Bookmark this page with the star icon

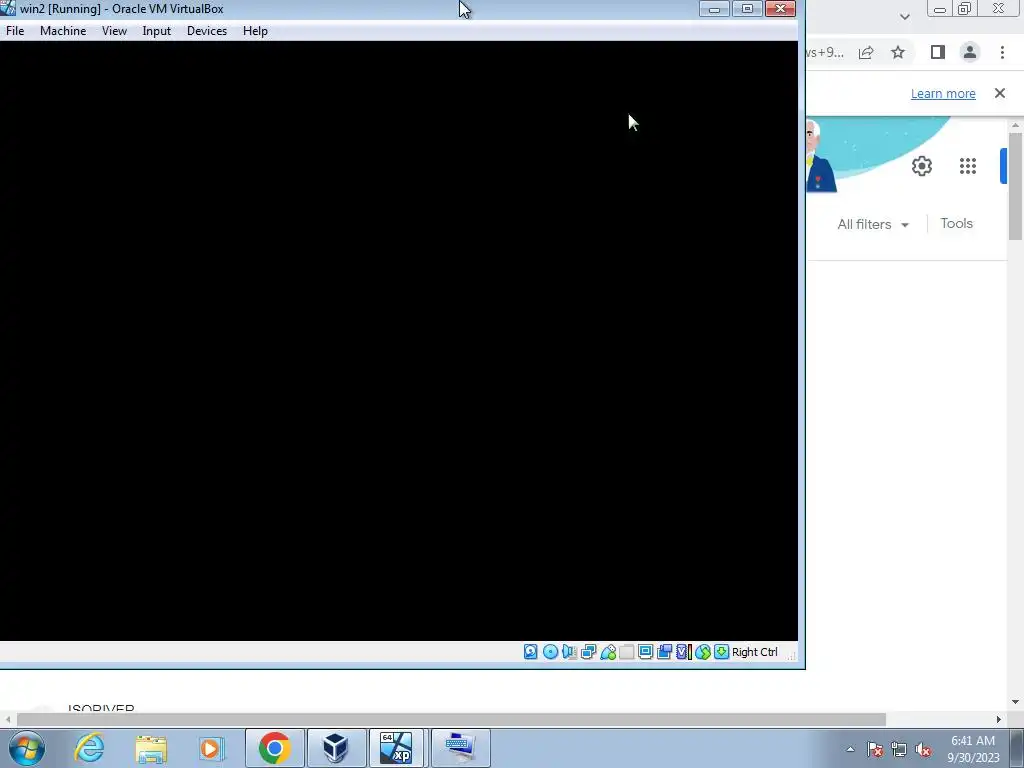(898, 52)
